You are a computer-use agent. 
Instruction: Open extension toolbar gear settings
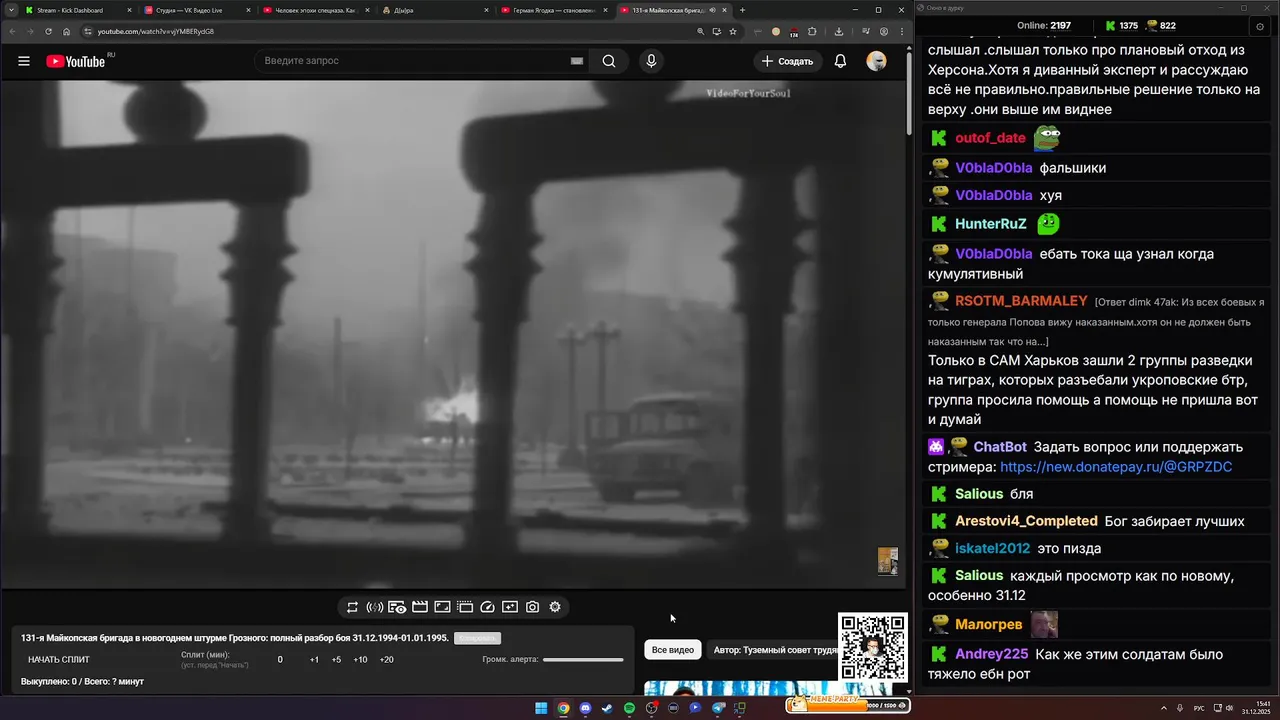pos(555,607)
